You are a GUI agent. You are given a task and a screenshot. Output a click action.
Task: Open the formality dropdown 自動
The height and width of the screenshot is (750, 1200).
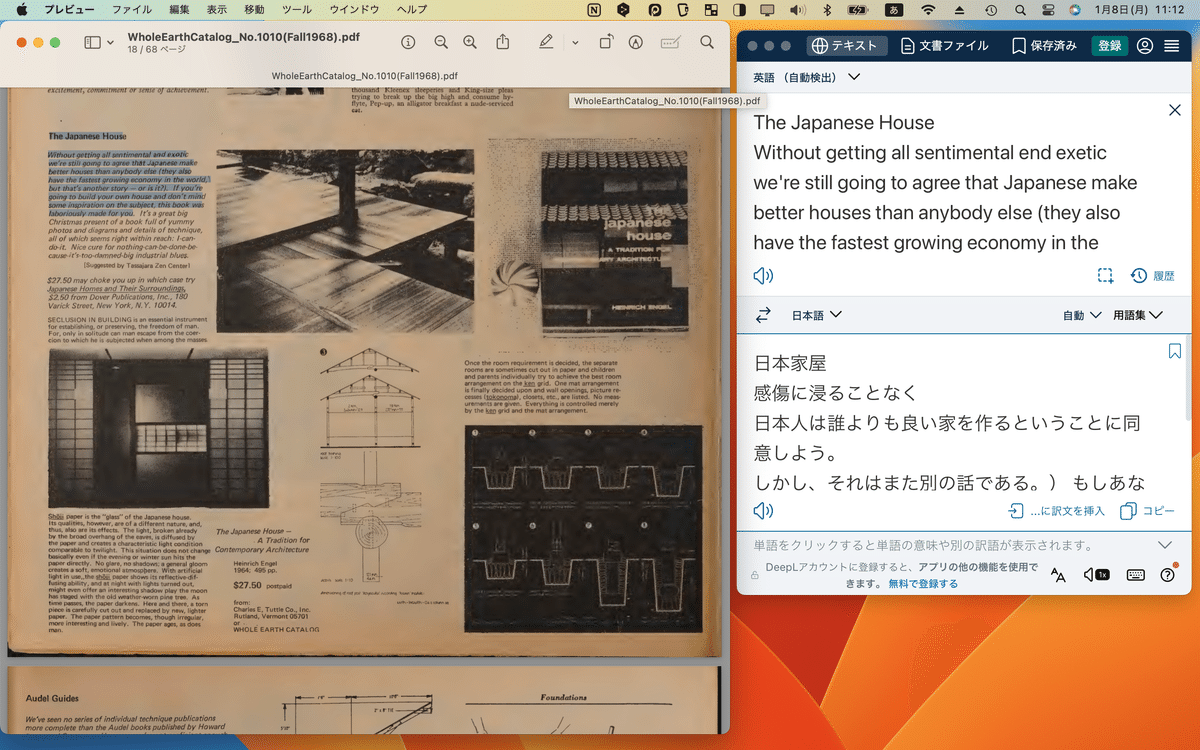[x=1082, y=315]
